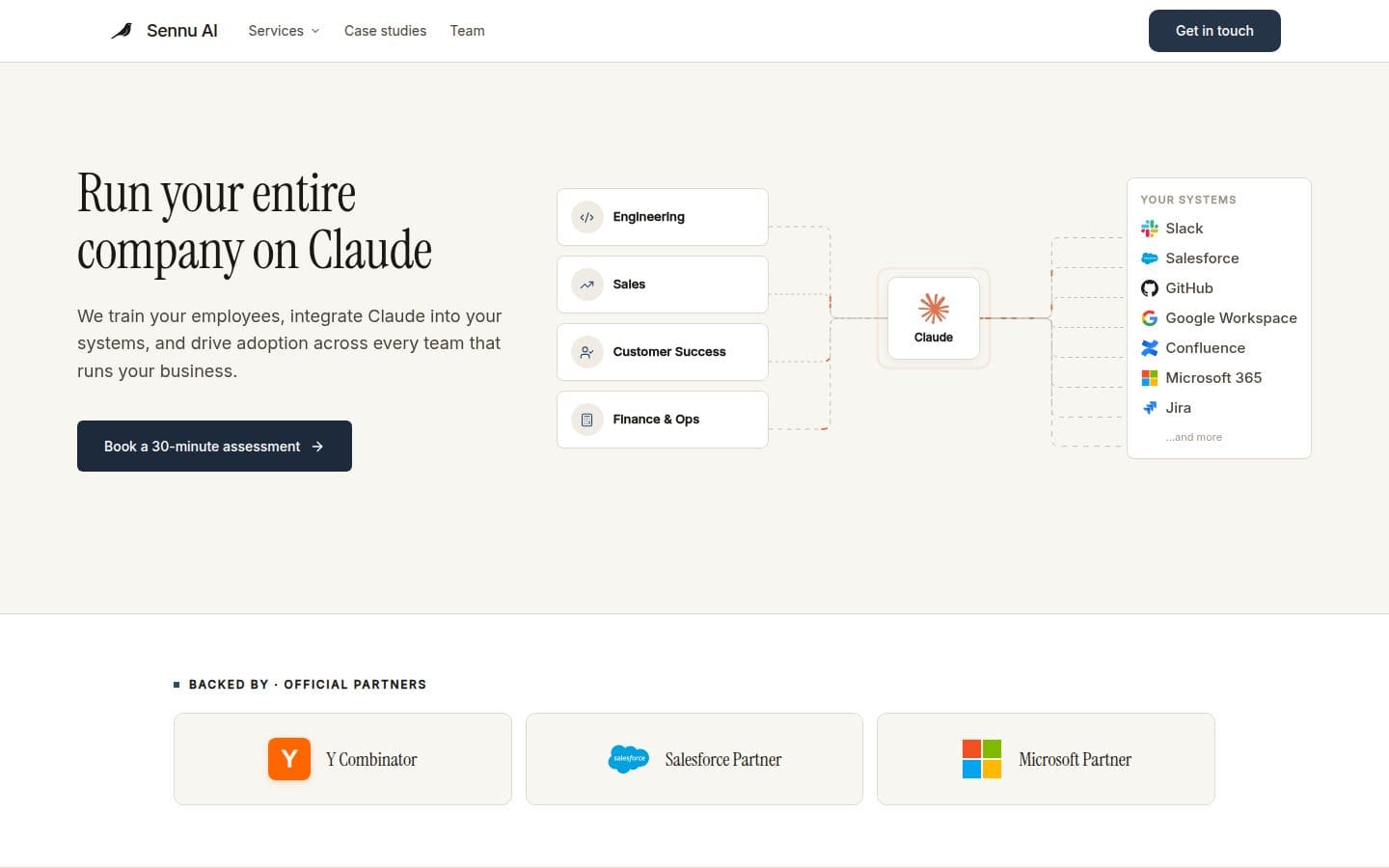Click the Sennu AI bird logo
This screenshot has width=1389, height=868.
click(x=122, y=31)
